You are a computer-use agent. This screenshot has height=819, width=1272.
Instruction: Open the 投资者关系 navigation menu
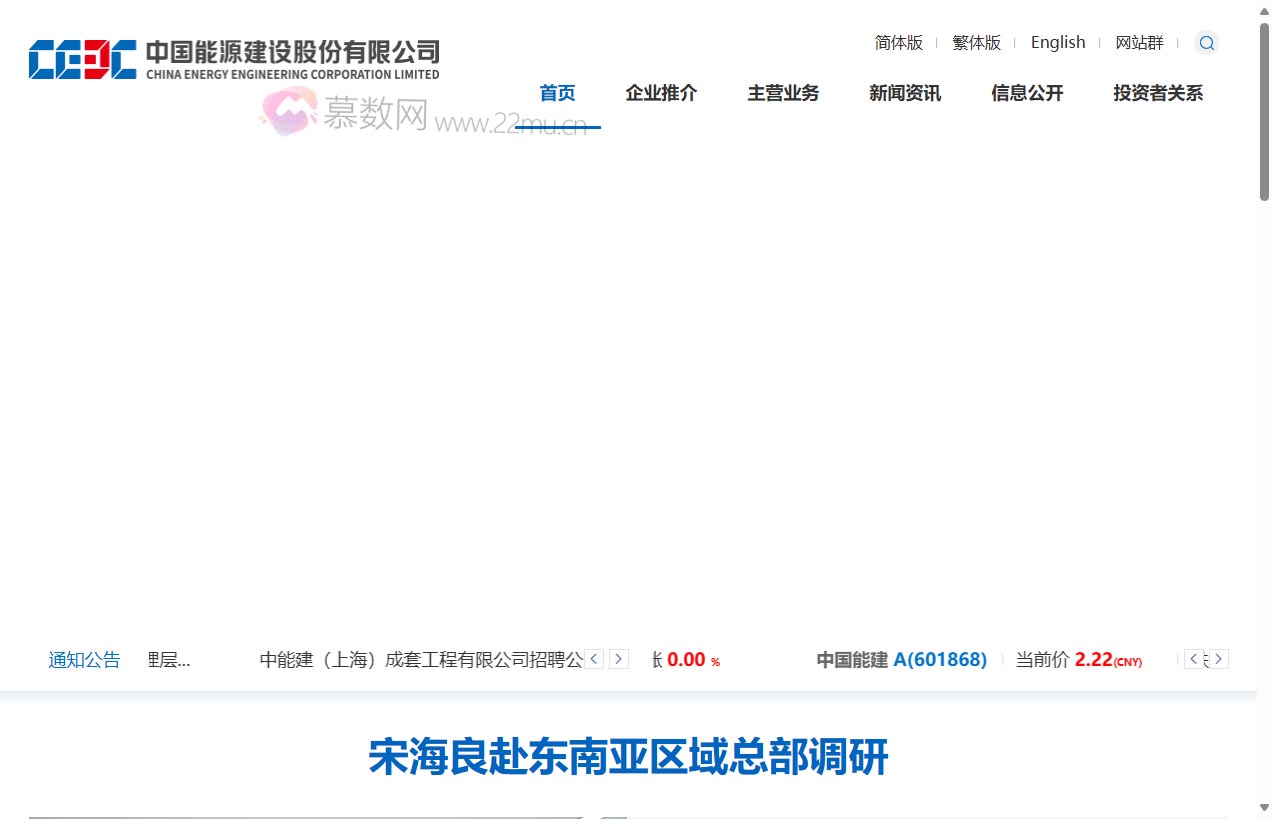[1158, 93]
